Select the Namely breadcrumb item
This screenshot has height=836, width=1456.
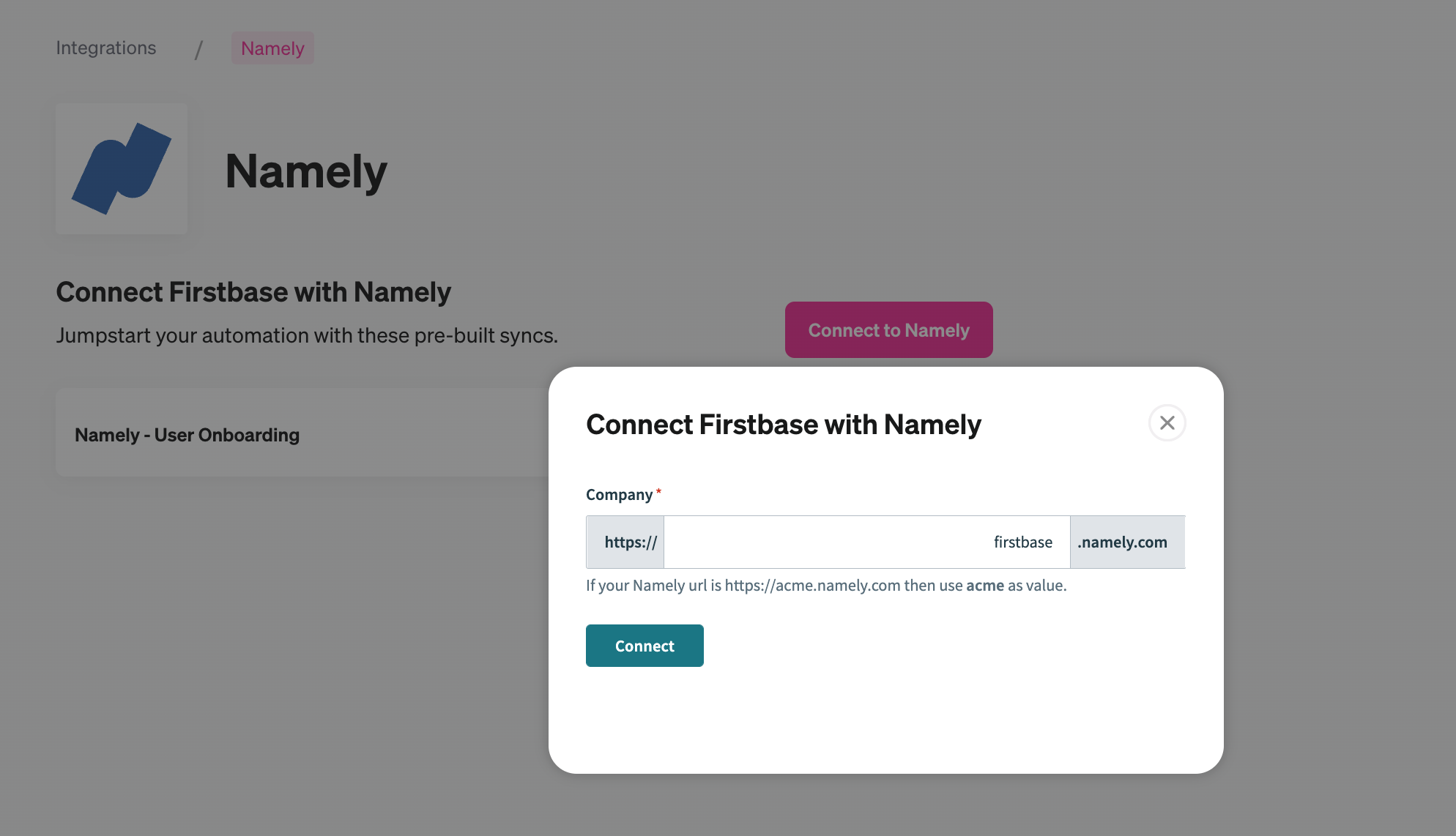[x=272, y=48]
